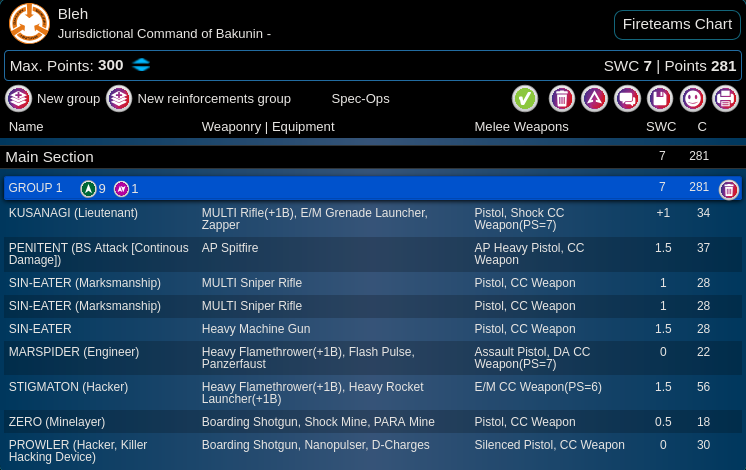The image size is (746, 470).
Task: Click Heavy Machine Gun weapon text
Action: coord(256,329)
